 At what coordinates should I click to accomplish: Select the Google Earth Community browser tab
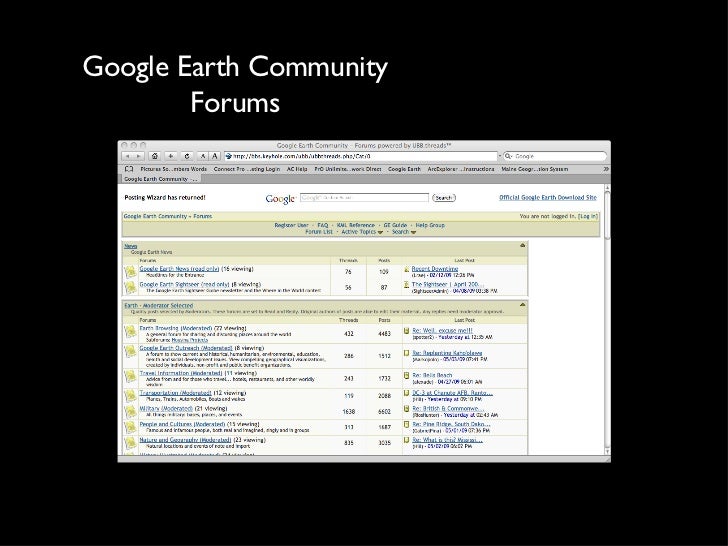click(161, 179)
